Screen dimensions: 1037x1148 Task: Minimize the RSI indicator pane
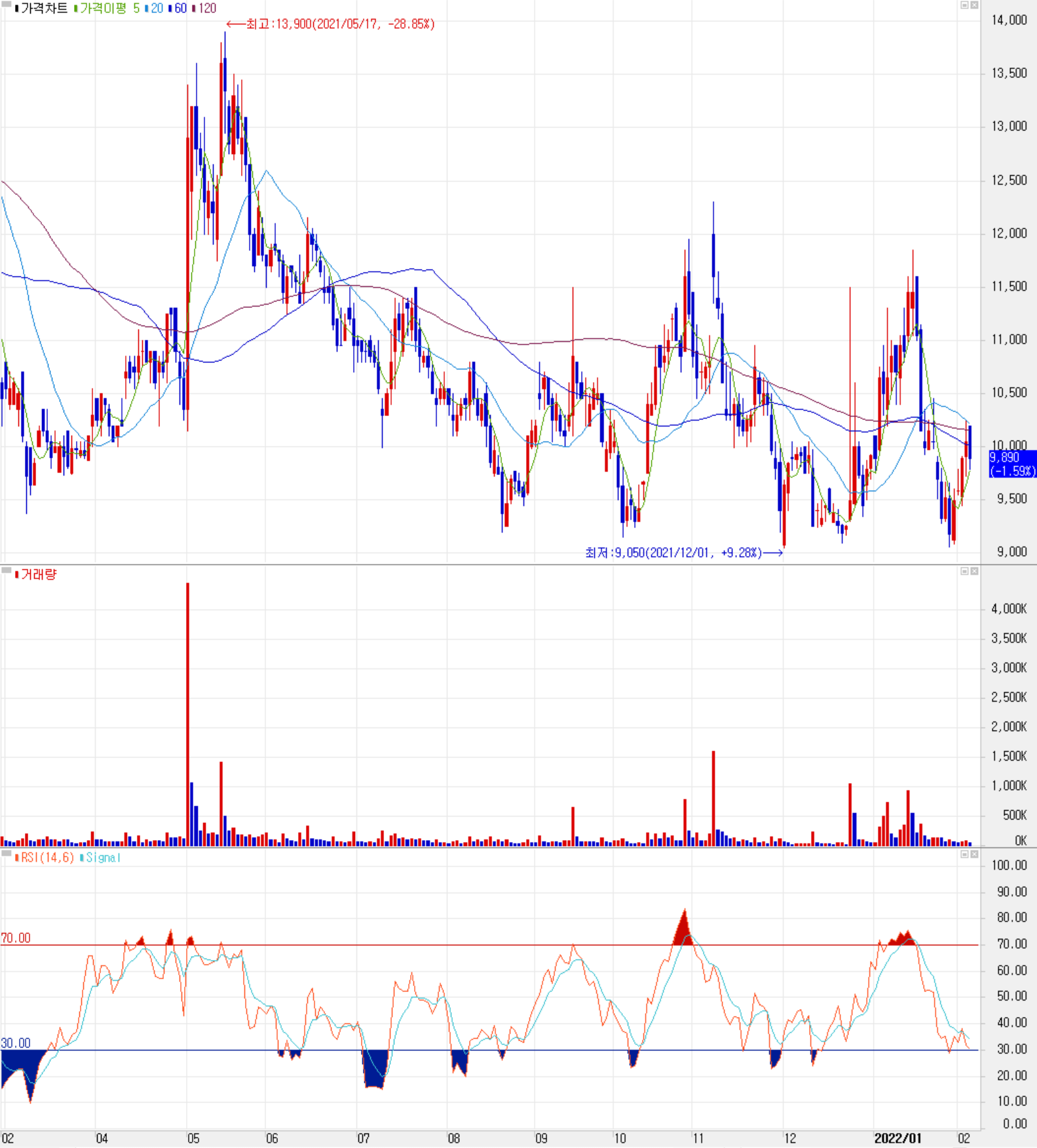(x=964, y=854)
